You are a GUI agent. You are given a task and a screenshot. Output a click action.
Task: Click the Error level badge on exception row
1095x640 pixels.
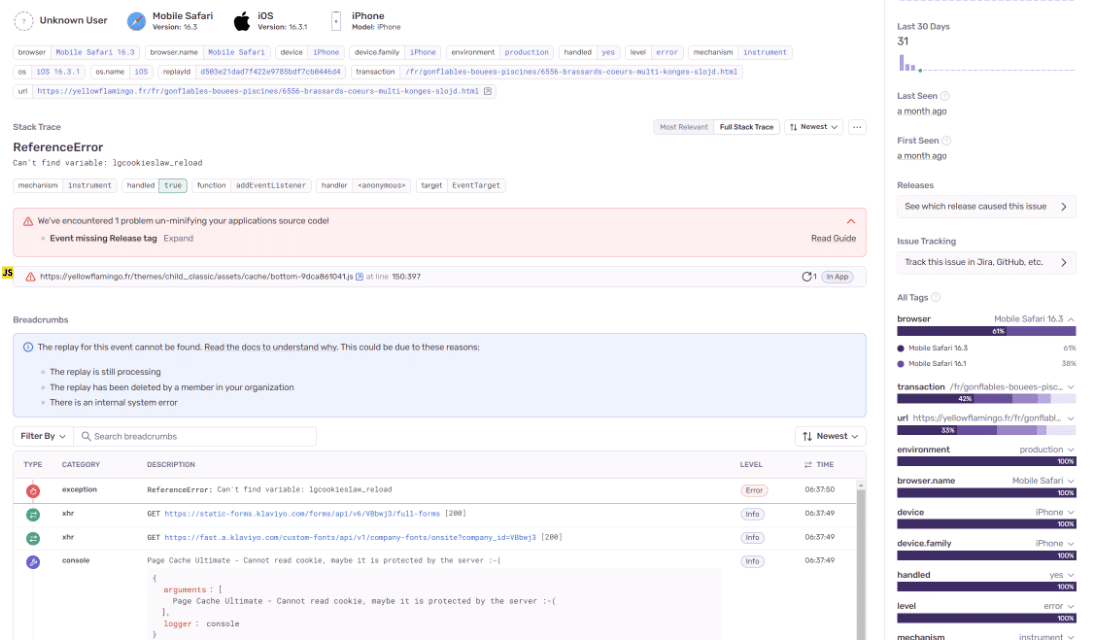(754, 490)
